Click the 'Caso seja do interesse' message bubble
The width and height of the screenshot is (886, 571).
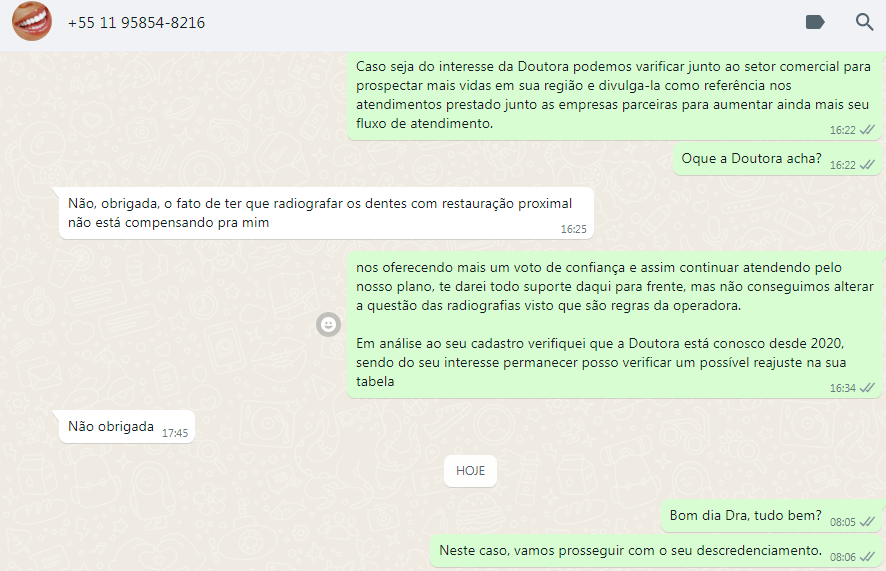pyautogui.click(x=614, y=96)
